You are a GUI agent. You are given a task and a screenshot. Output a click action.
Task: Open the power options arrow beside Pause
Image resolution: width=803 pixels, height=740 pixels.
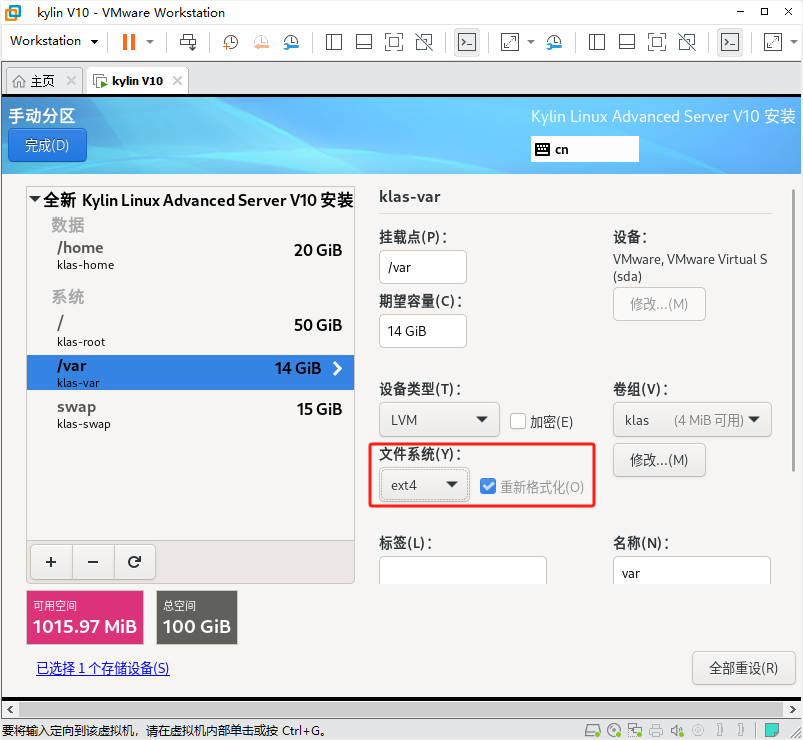click(150, 42)
